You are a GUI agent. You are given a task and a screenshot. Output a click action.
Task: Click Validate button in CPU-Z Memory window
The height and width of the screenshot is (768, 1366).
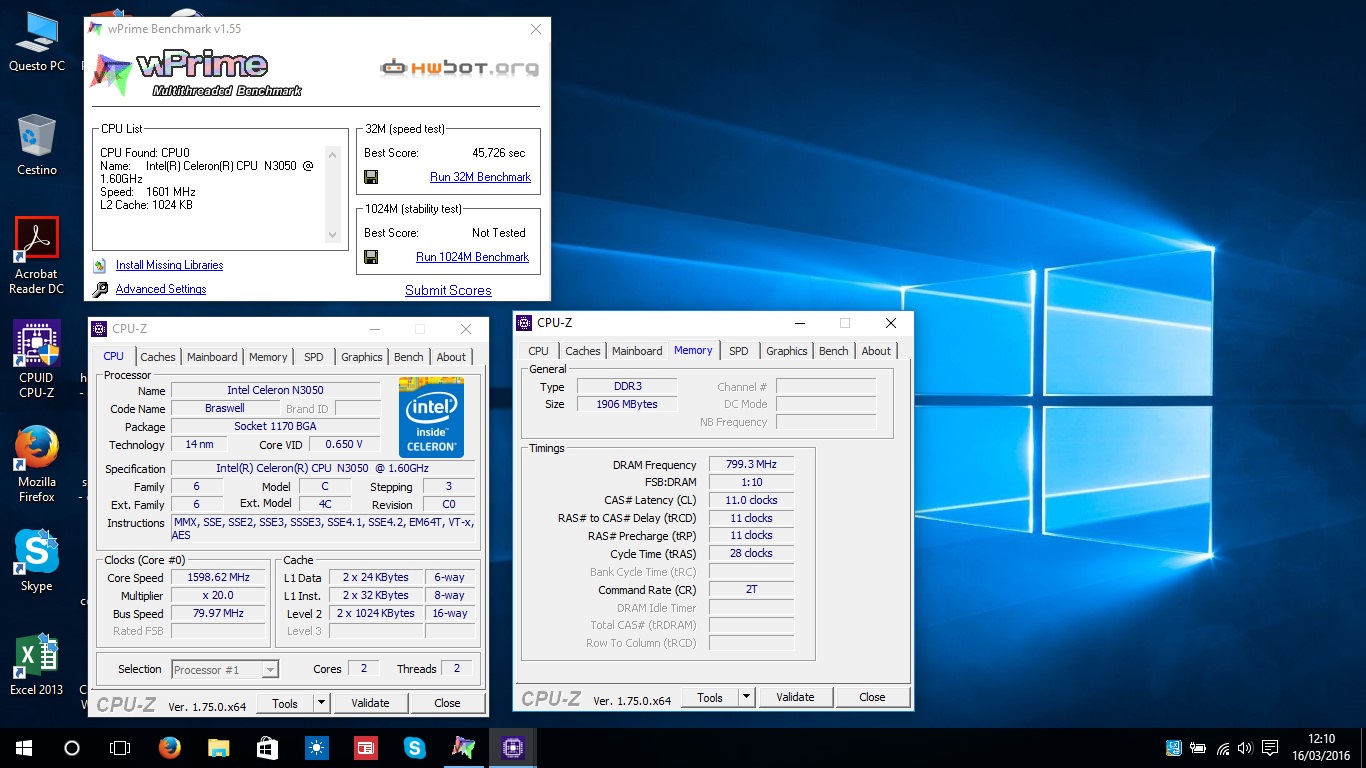pos(795,697)
